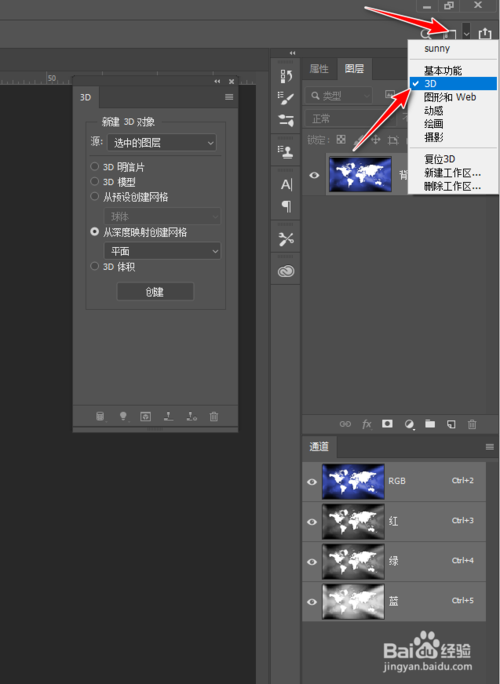Select the world map layer thumbnail
The image size is (500, 684).
[360, 174]
